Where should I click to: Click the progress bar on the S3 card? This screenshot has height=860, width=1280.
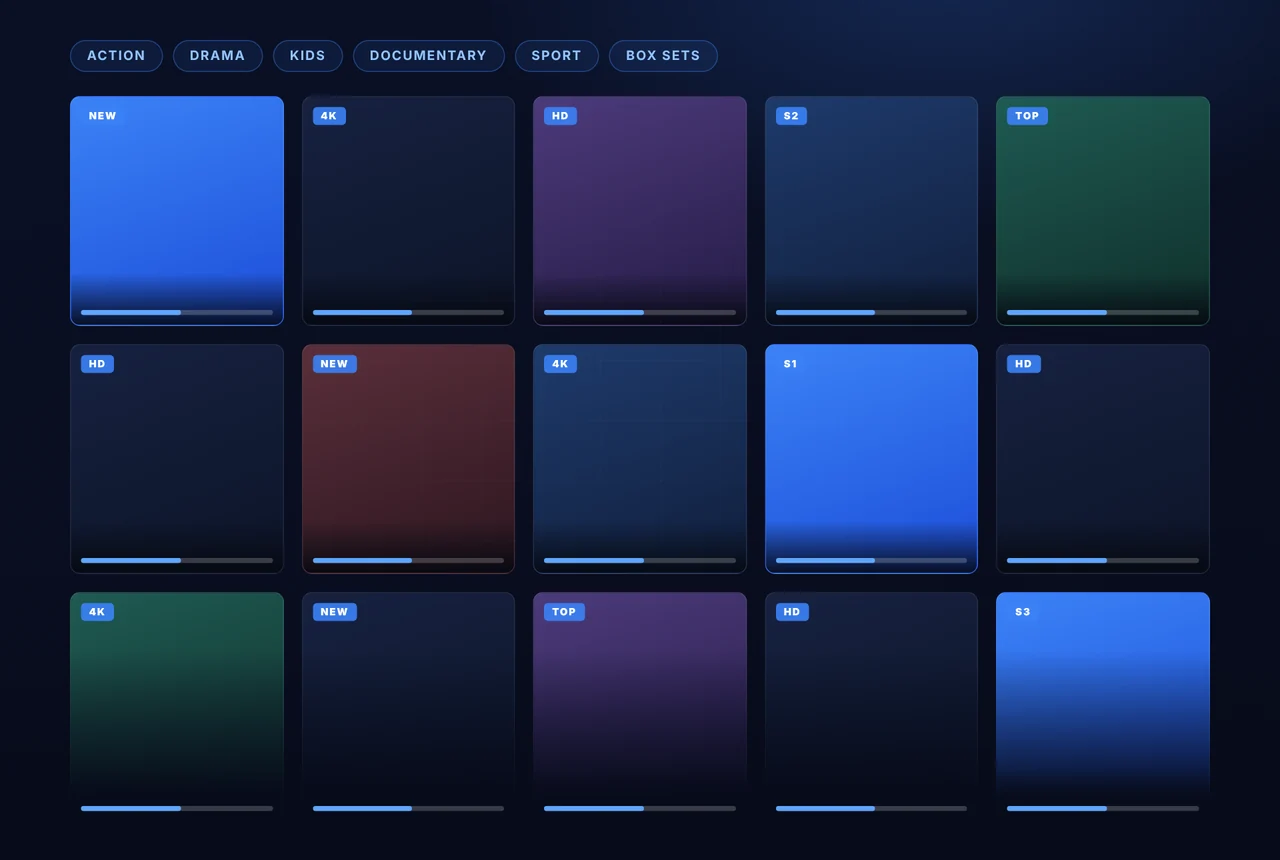click(1103, 808)
